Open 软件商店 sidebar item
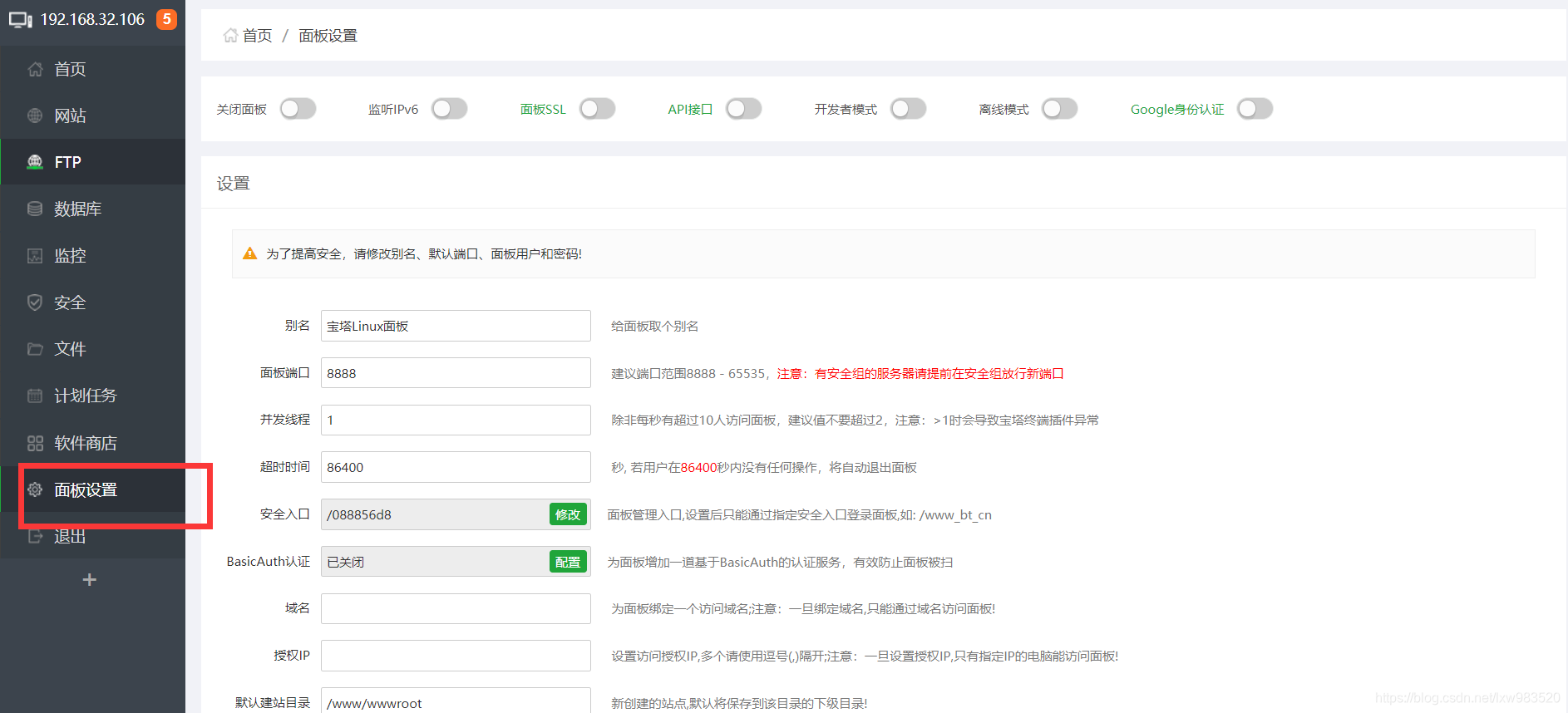1568x713 pixels. coord(93,443)
